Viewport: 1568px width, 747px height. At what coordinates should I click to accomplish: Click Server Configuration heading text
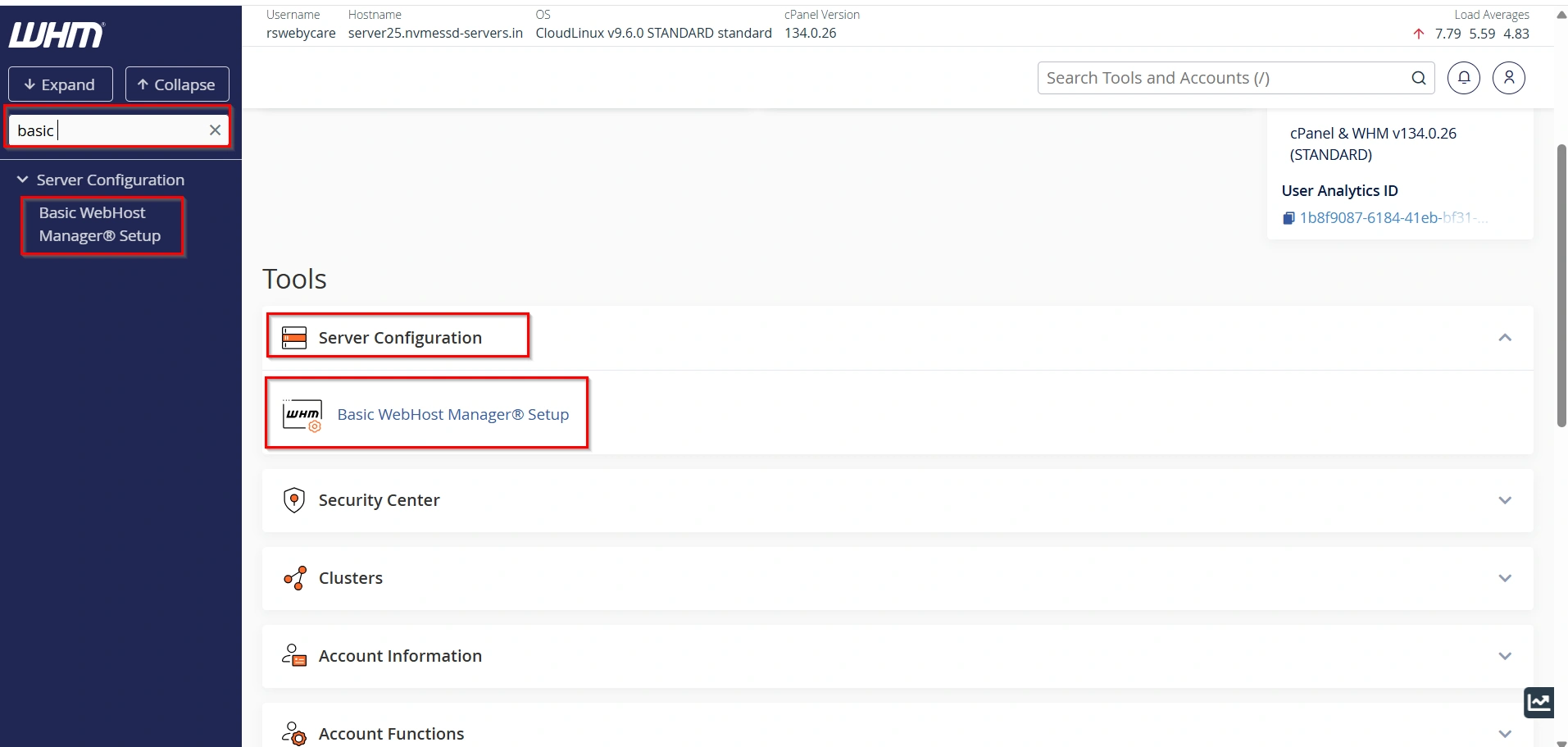[400, 338]
